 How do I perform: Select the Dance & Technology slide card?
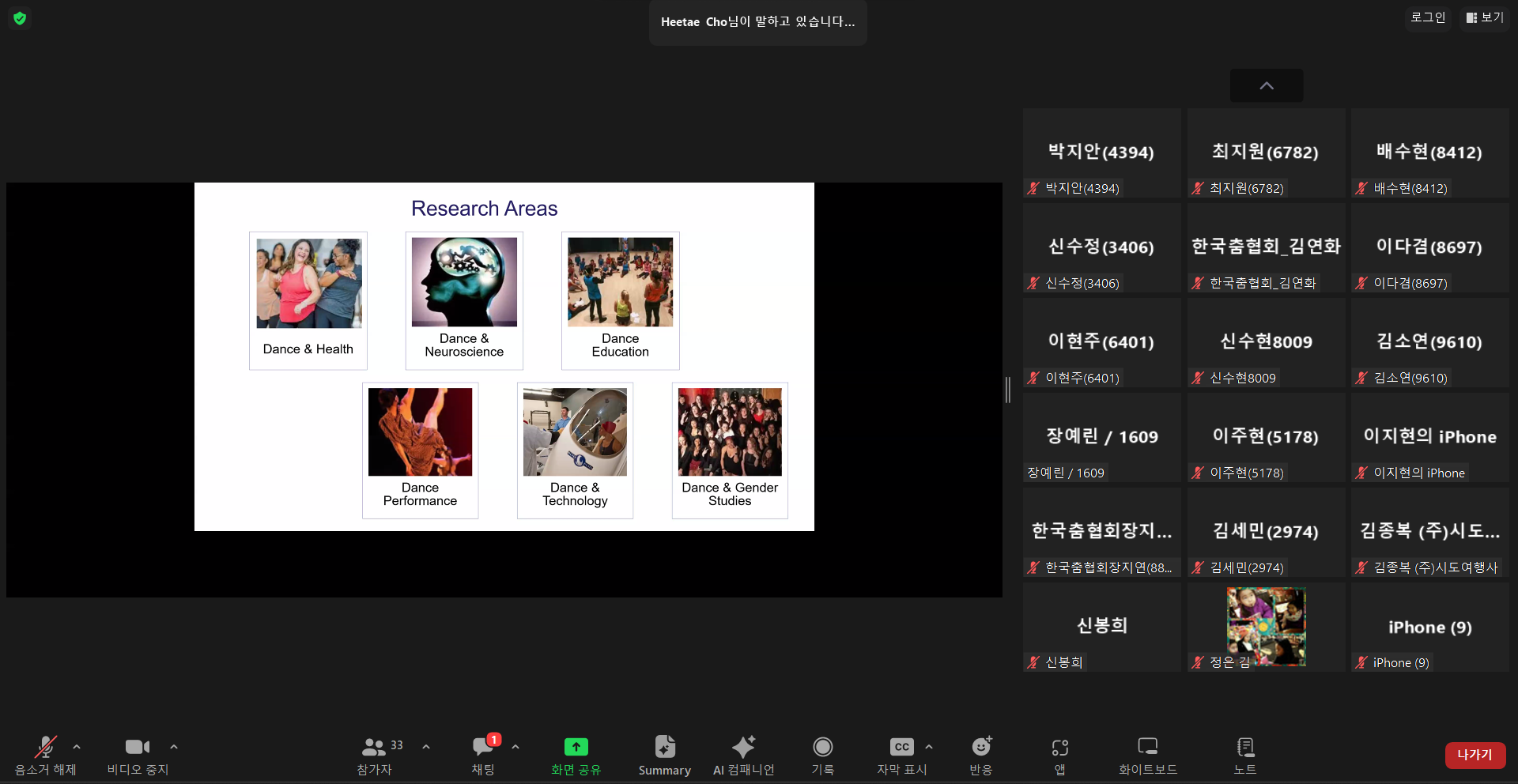575,450
